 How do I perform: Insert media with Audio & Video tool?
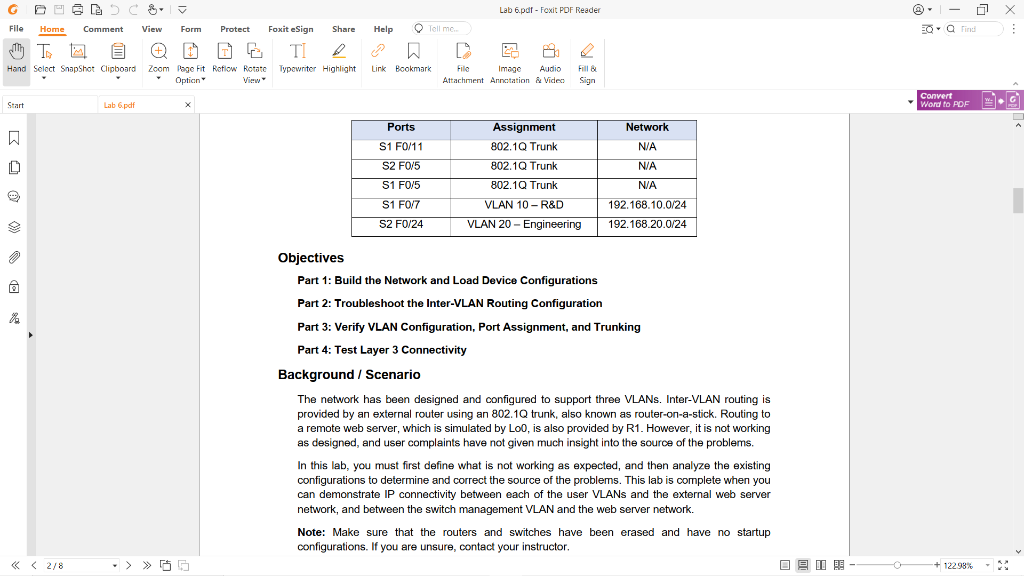pyautogui.click(x=550, y=60)
